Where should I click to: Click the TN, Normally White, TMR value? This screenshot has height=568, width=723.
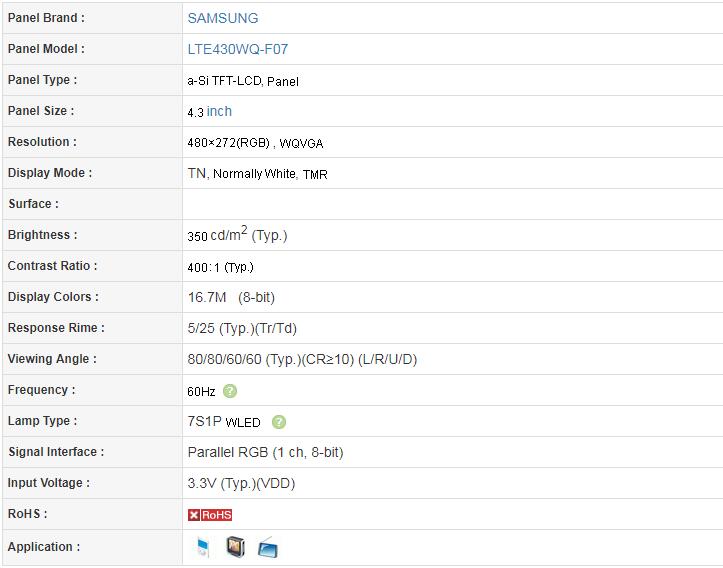257,174
